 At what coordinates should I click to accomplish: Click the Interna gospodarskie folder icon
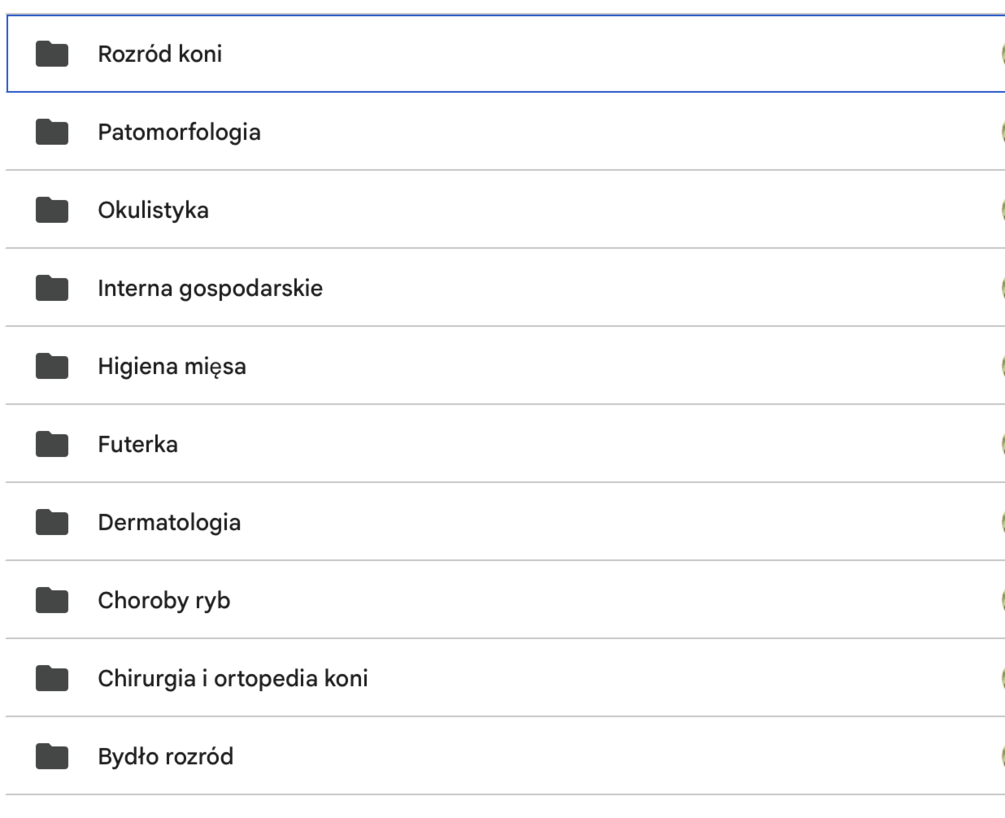(51, 288)
